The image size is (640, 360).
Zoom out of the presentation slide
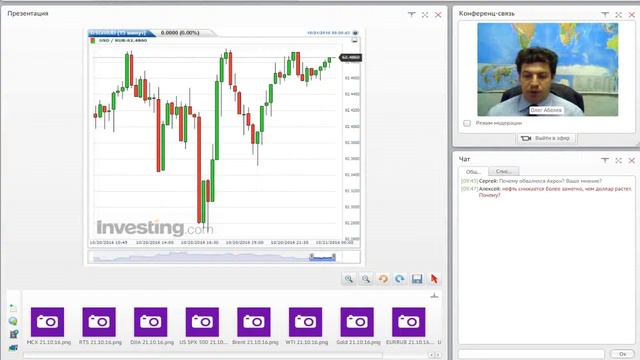pos(366,279)
